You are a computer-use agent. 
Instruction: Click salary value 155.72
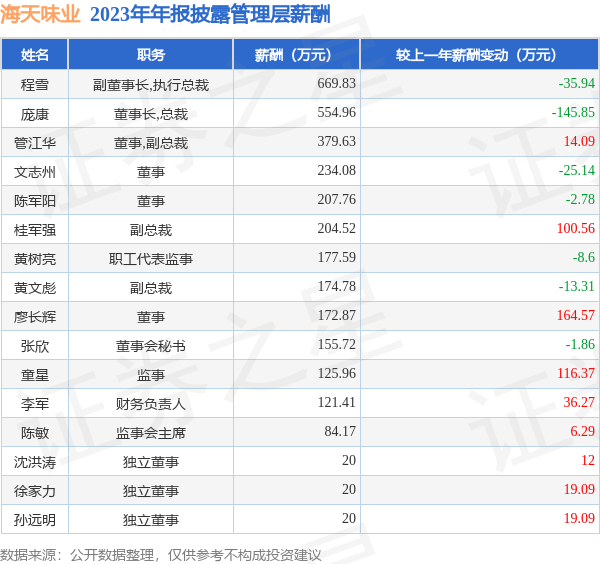(x=336, y=344)
